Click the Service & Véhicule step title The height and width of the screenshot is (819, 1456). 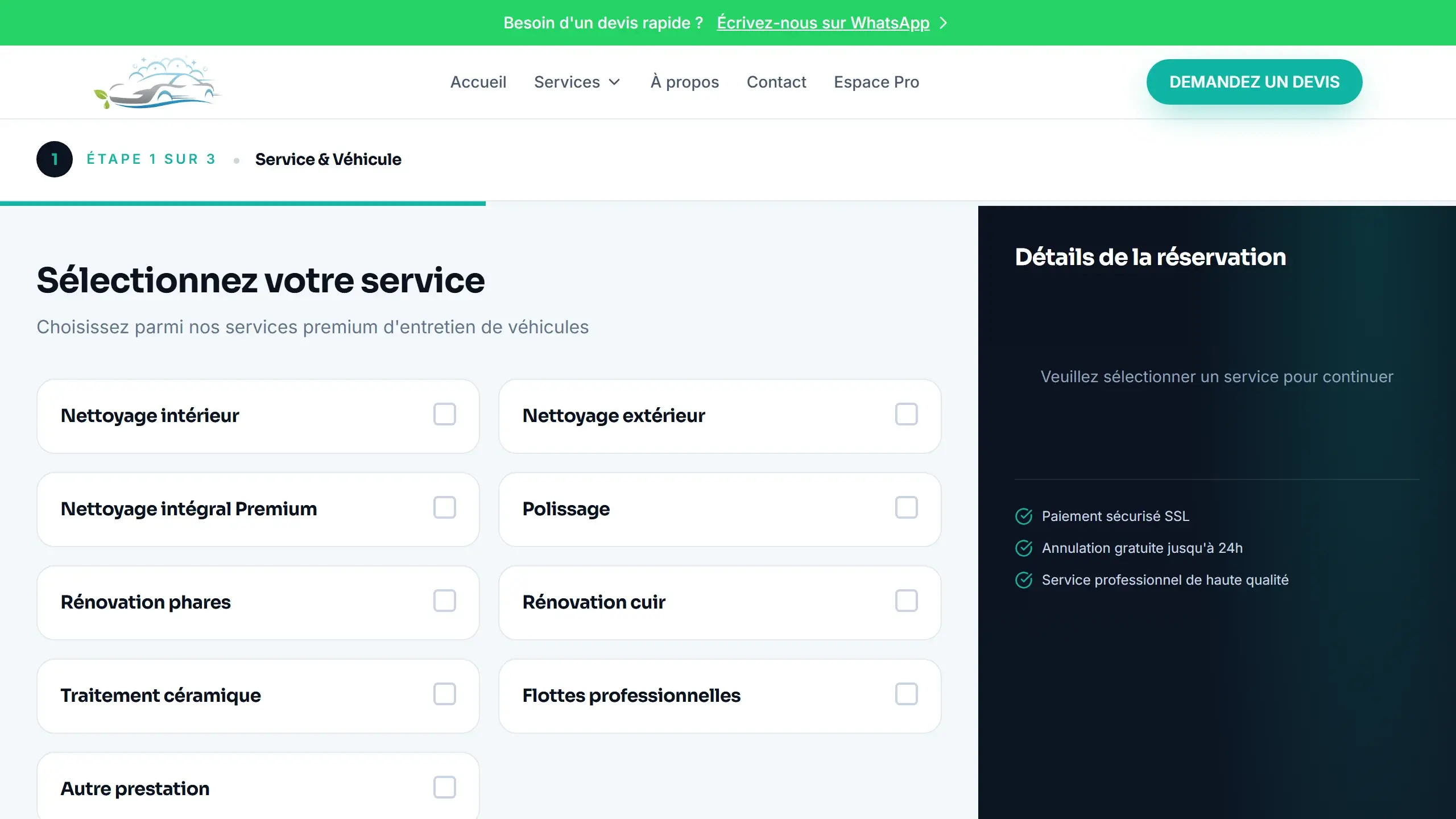328,159
